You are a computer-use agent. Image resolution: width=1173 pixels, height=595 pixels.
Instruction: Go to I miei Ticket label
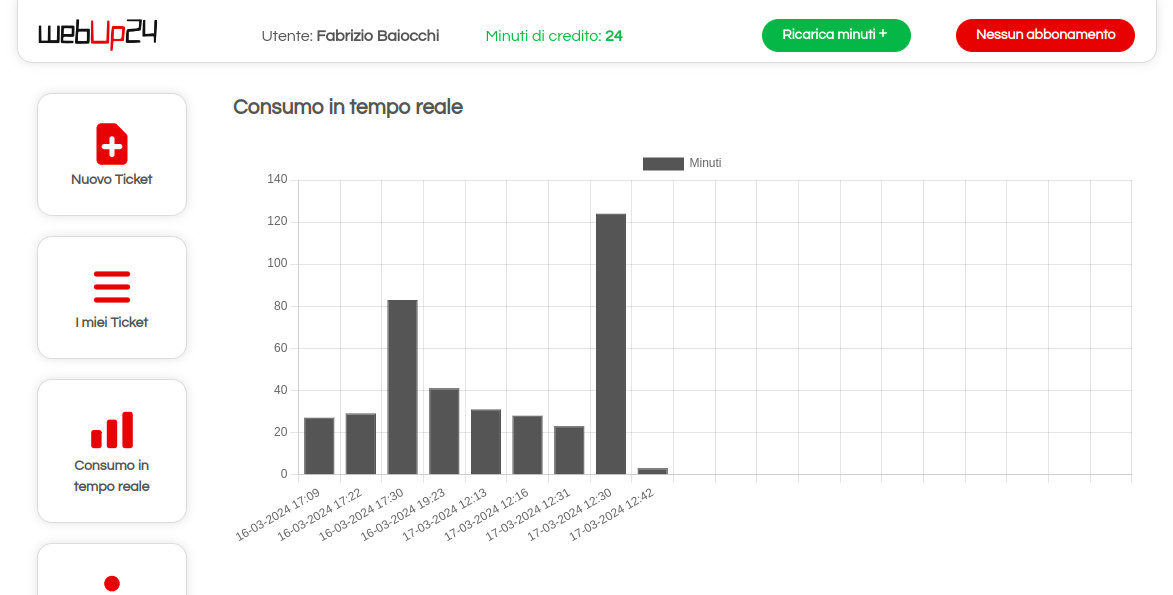click(x=112, y=323)
